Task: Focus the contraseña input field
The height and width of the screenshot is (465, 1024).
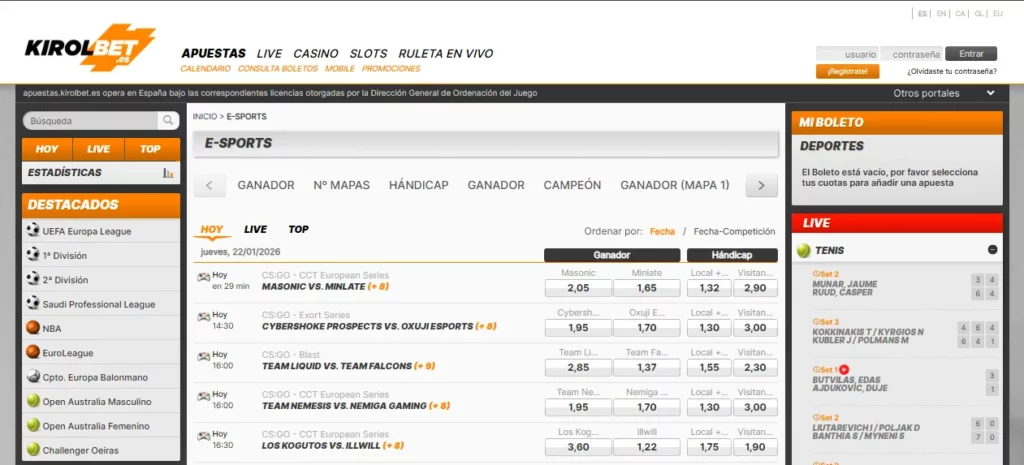Action: [911, 54]
